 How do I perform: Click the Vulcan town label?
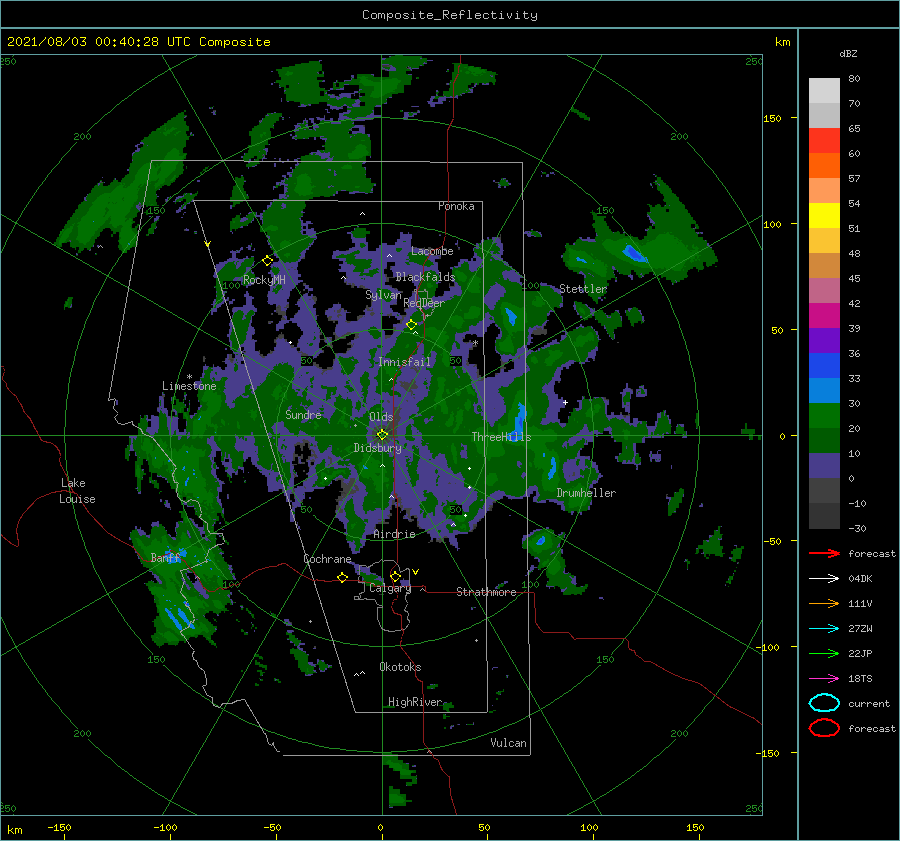point(508,743)
